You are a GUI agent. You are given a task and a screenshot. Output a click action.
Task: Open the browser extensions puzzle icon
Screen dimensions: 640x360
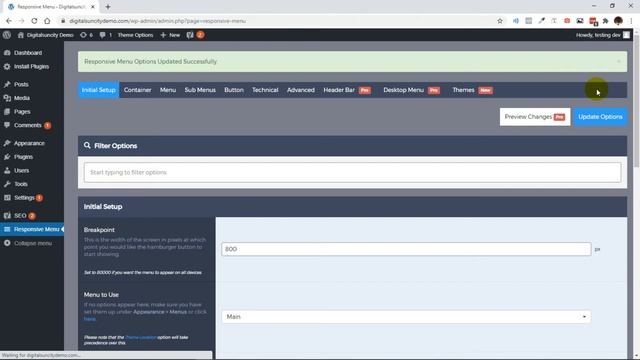606,21
